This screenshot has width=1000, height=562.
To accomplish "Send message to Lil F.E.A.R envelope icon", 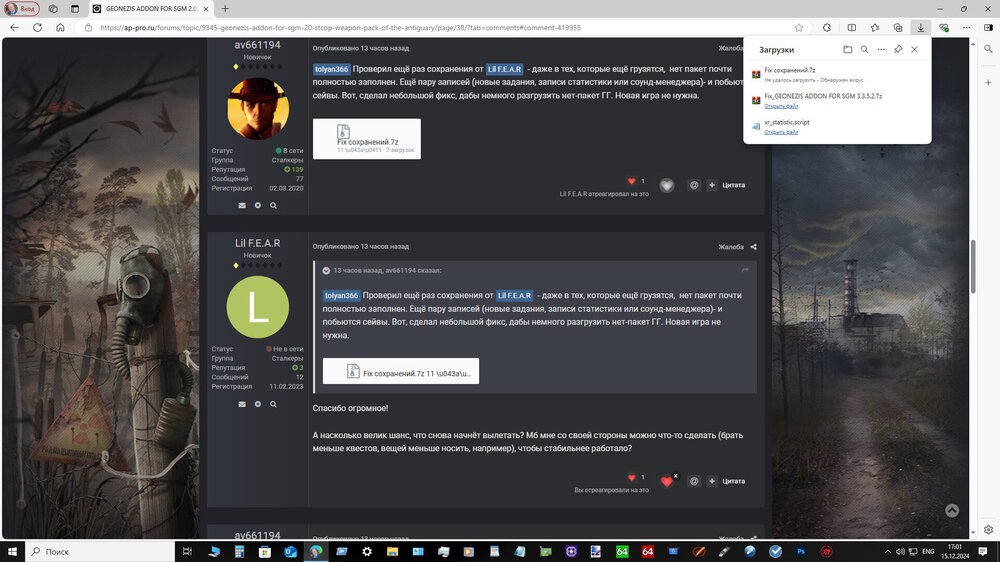I will click(x=242, y=404).
